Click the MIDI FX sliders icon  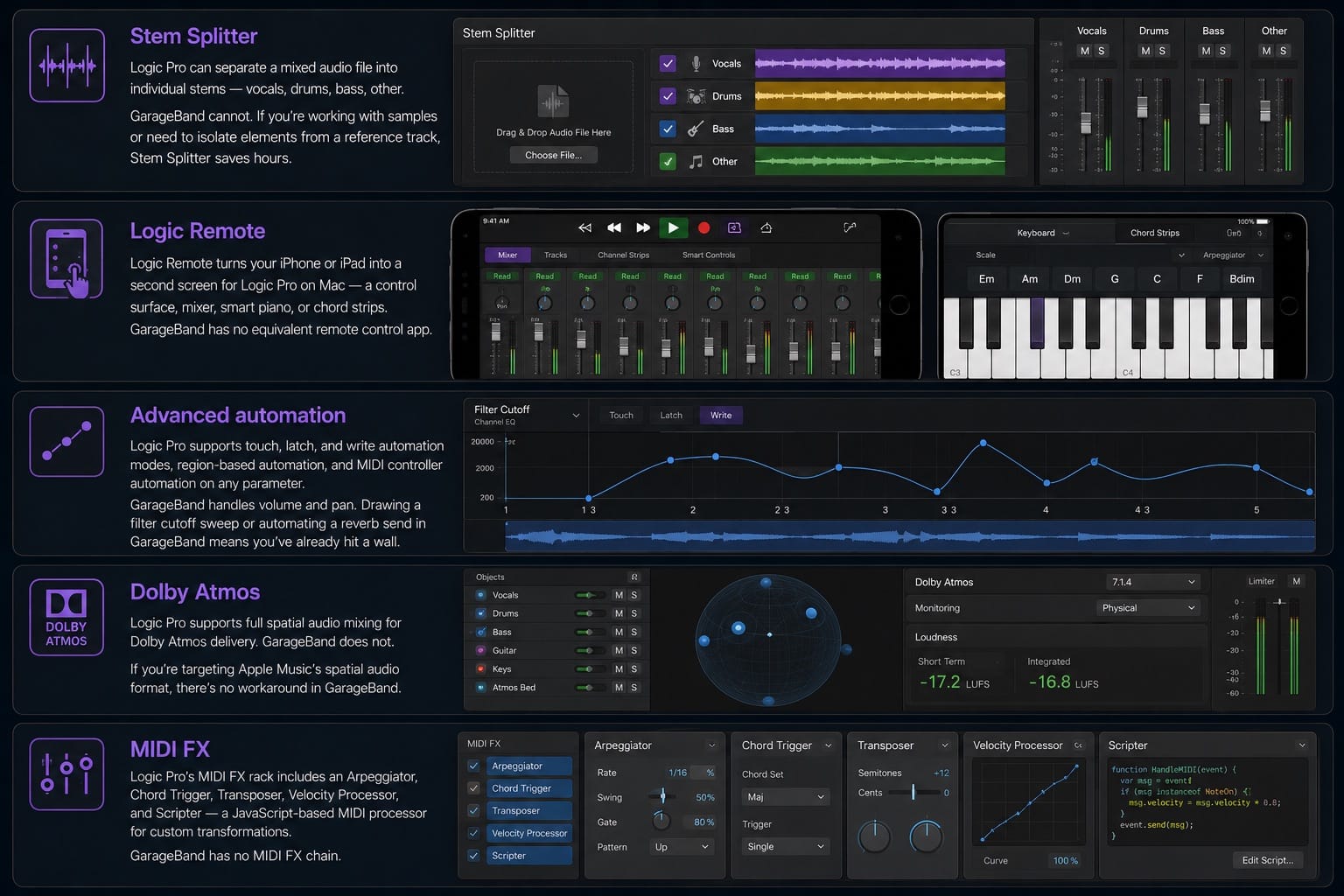click(x=67, y=774)
